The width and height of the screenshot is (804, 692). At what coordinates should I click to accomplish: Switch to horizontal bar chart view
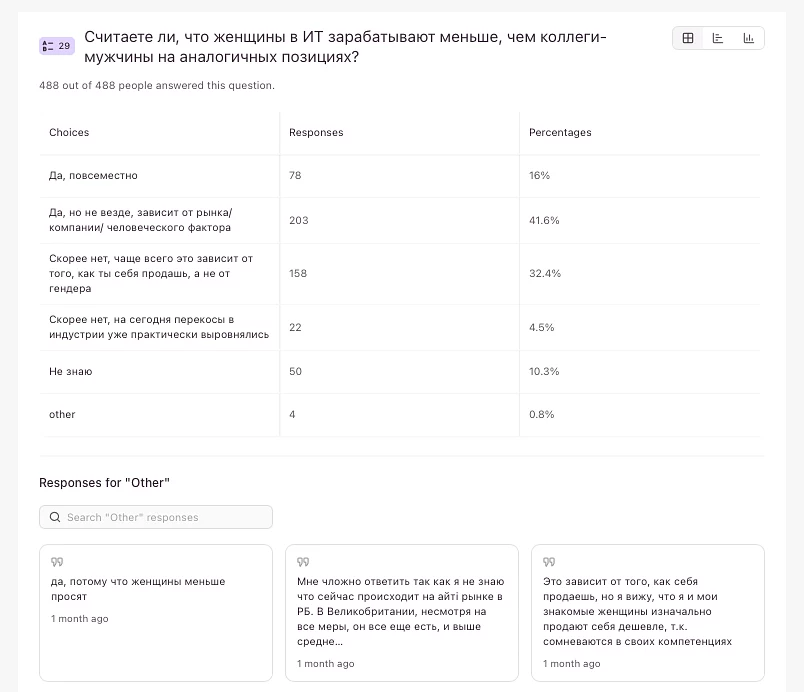(x=718, y=38)
